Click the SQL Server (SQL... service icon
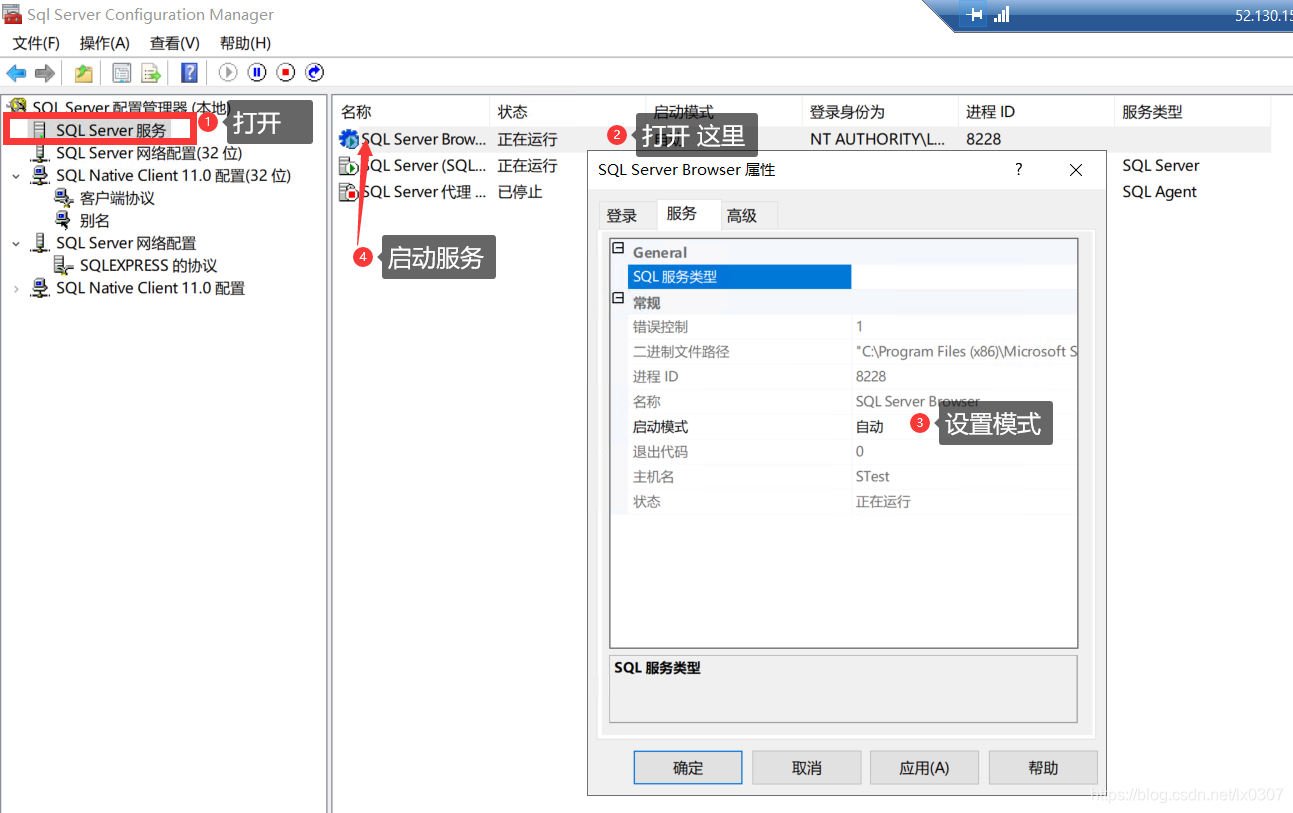 click(349, 166)
